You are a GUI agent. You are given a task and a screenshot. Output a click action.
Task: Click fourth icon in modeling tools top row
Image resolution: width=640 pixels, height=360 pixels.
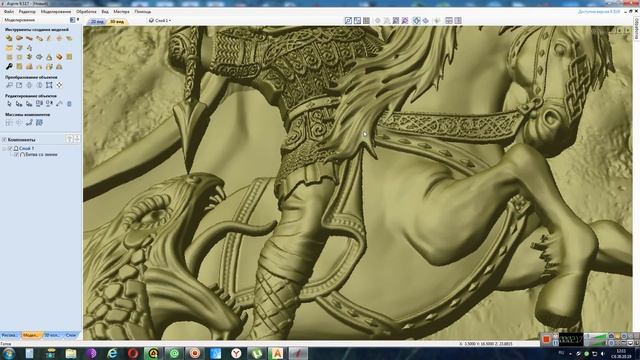pyautogui.click(x=39, y=38)
